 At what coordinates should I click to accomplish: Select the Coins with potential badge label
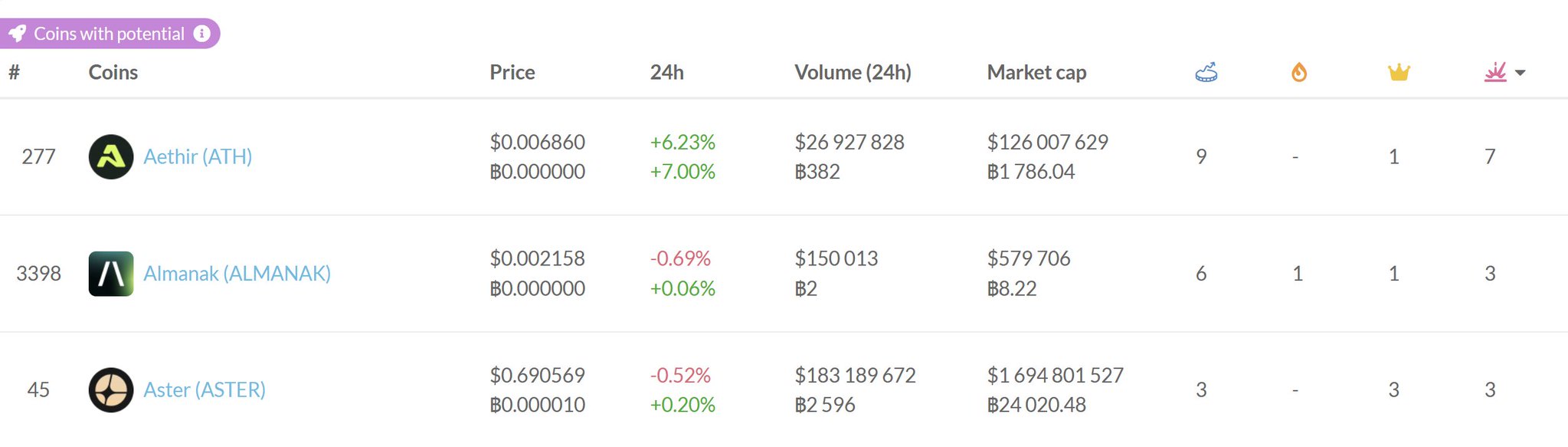click(x=109, y=34)
